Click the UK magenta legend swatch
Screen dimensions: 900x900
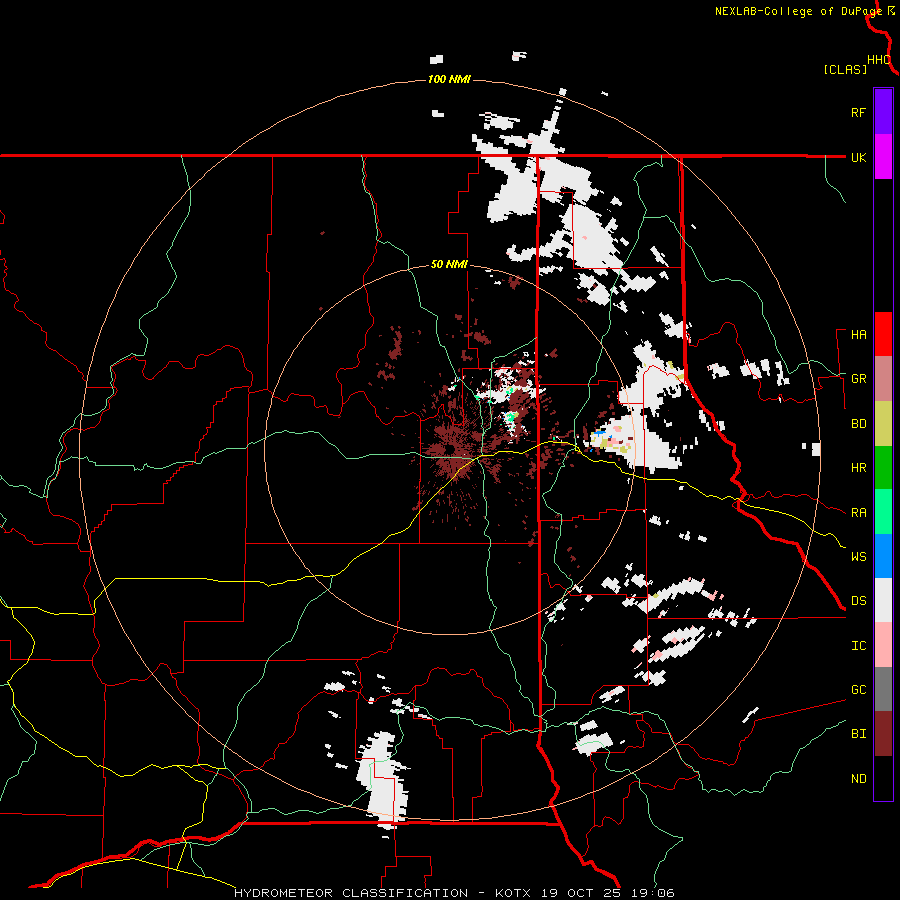[x=883, y=157]
